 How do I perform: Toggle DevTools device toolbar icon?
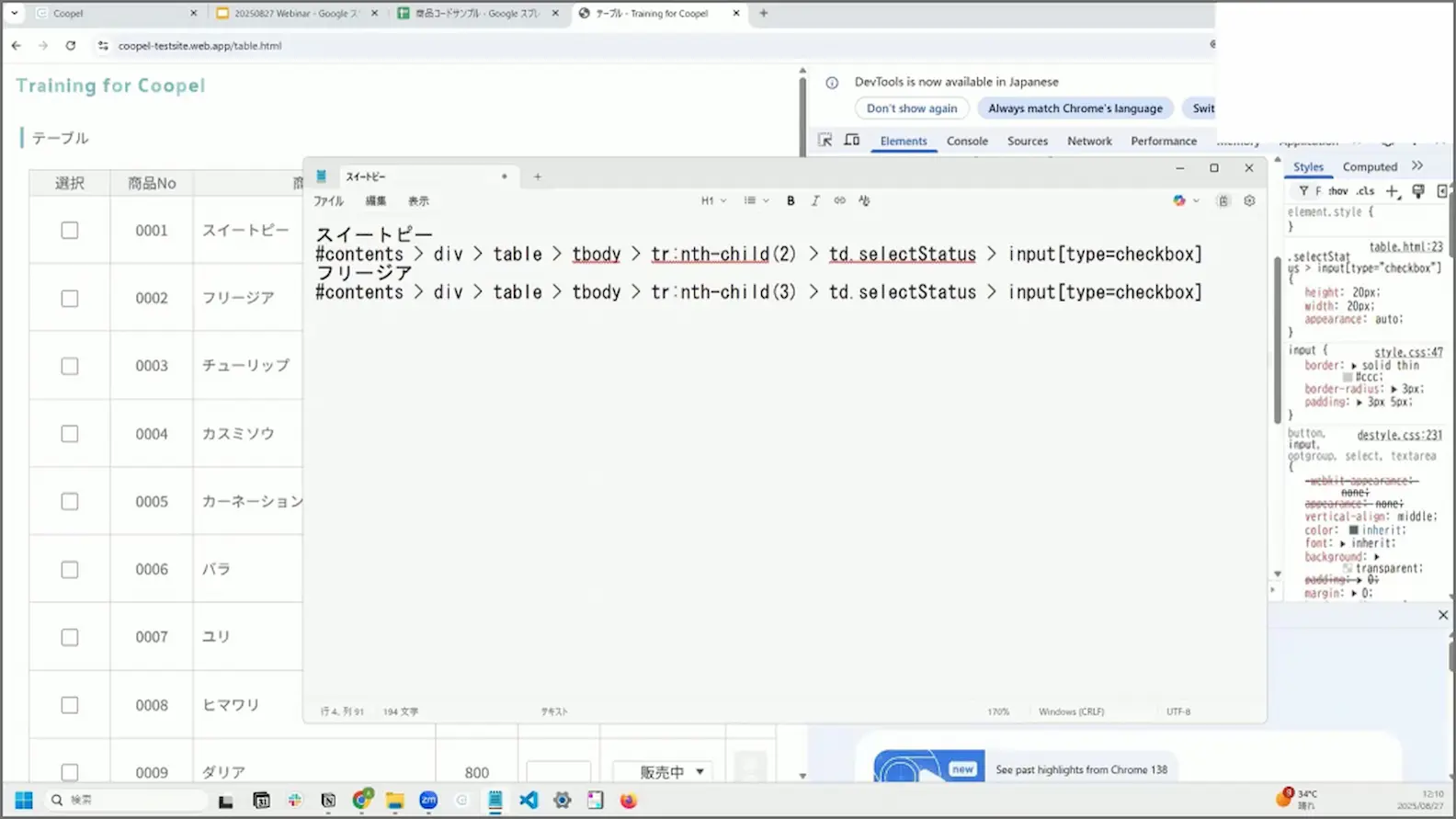coord(852,140)
